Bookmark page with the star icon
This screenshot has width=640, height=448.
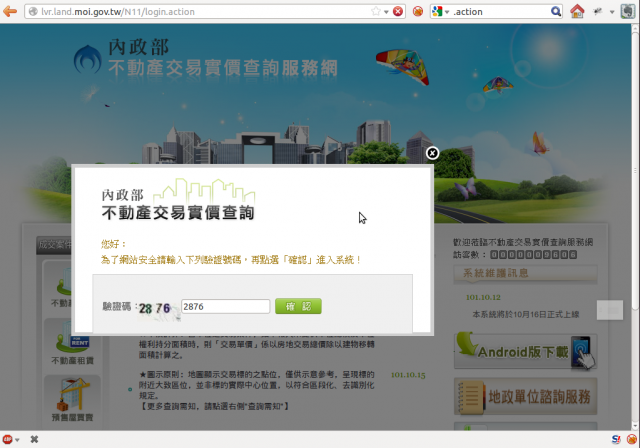pyautogui.click(x=376, y=11)
